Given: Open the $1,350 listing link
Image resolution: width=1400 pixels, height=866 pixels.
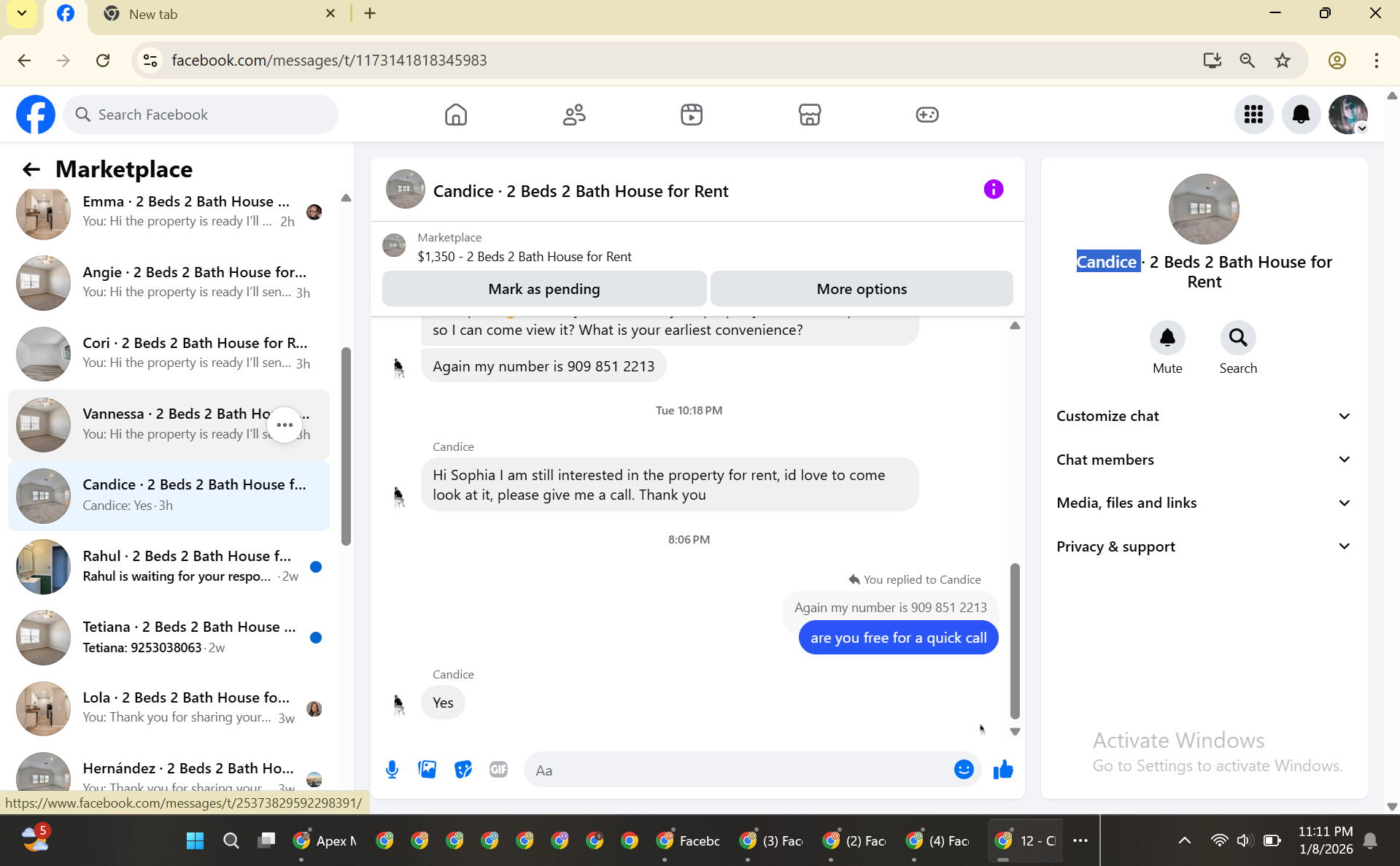Looking at the screenshot, I should [525, 257].
